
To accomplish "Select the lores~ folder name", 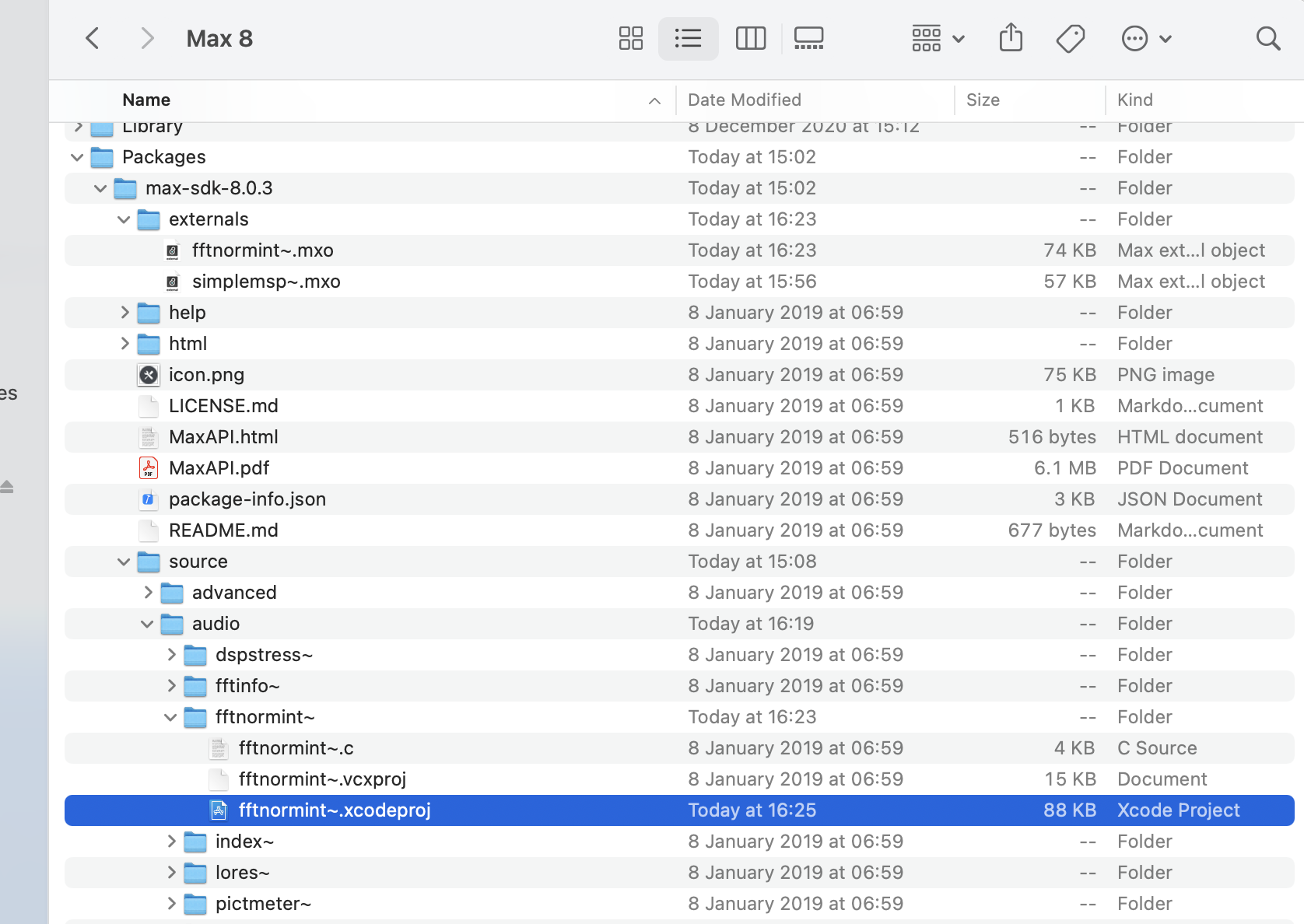I will (243, 873).
